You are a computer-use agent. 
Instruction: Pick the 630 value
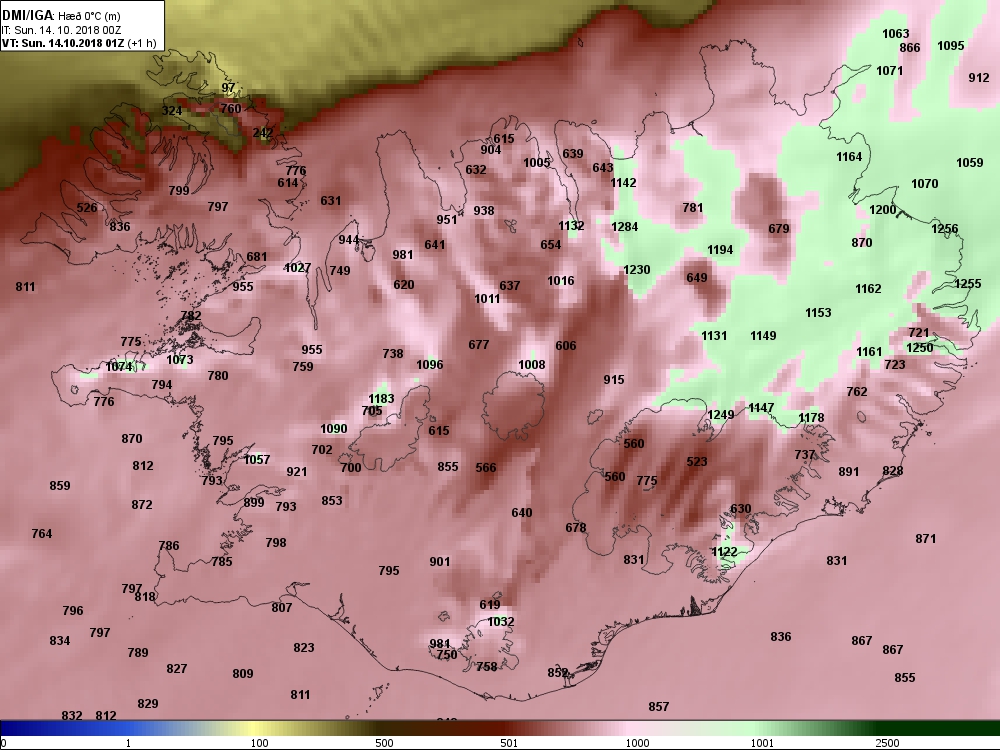click(x=740, y=509)
